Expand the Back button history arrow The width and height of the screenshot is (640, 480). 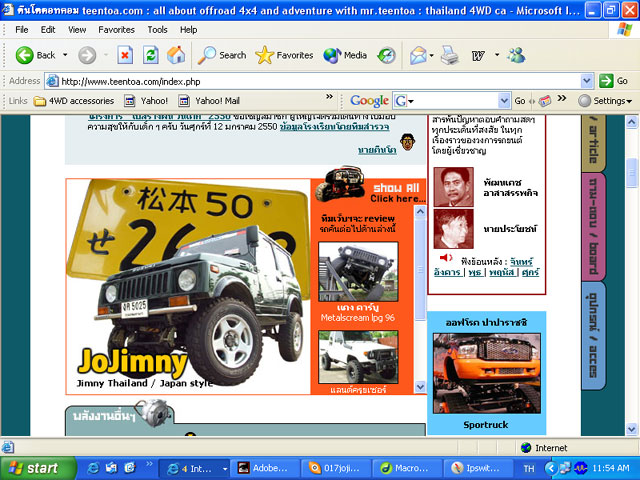(x=67, y=55)
